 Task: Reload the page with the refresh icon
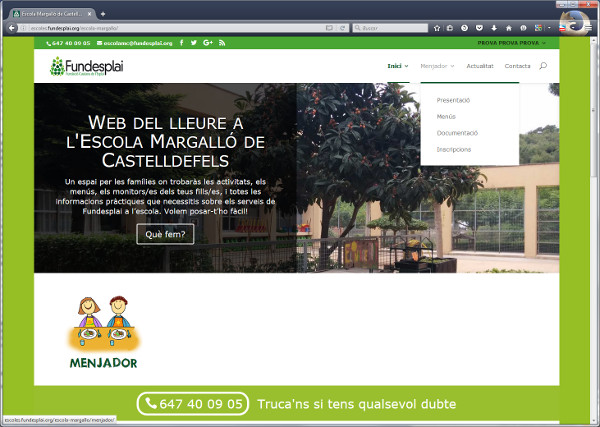pyautogui.click(x=342, y=28)
